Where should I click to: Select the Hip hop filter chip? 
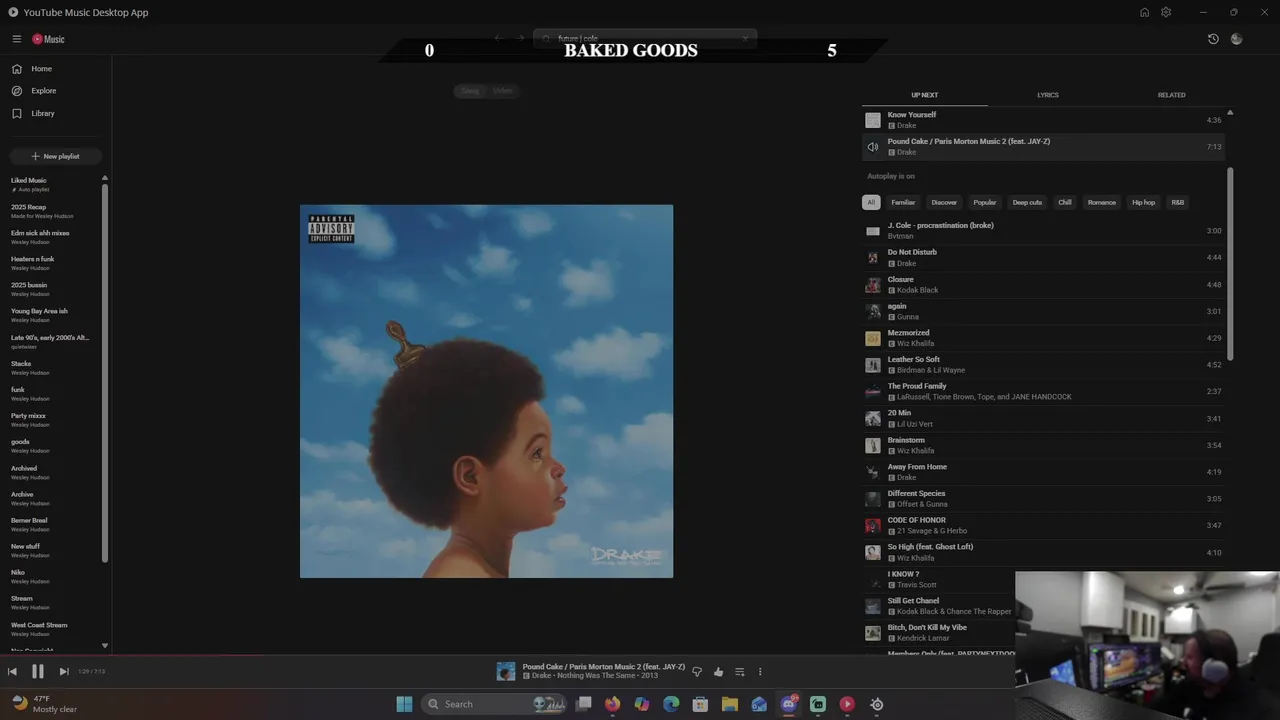click(1143, 202)
